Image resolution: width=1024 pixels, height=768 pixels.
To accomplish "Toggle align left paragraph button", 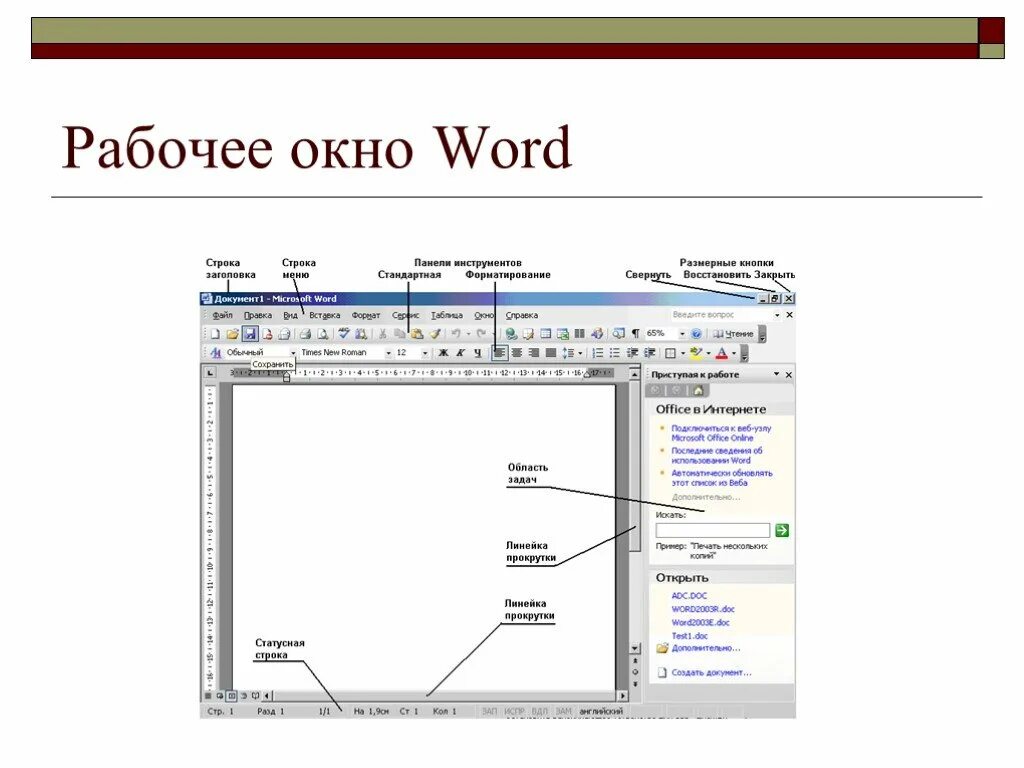I will (x=500, y=353).
